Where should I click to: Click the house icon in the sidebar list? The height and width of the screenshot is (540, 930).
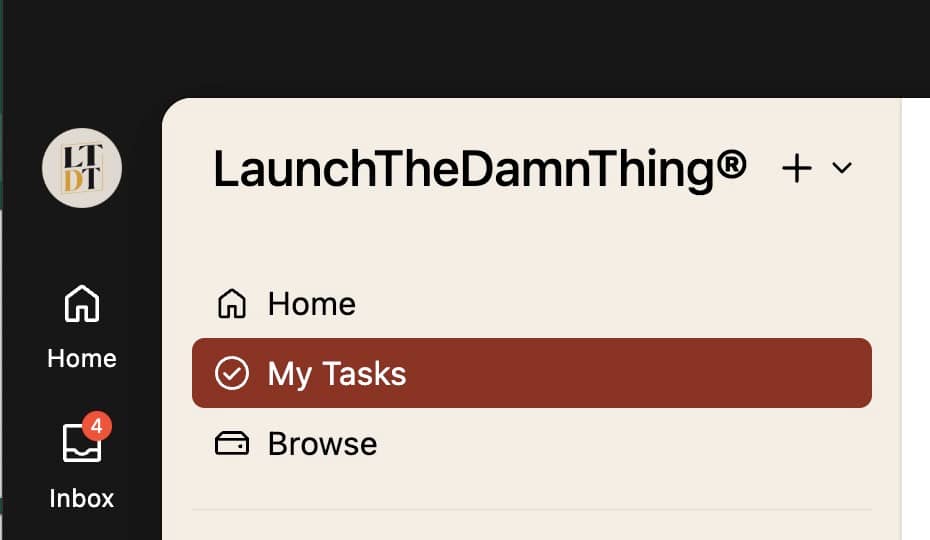pyautogui.click(x=232, y=303)
